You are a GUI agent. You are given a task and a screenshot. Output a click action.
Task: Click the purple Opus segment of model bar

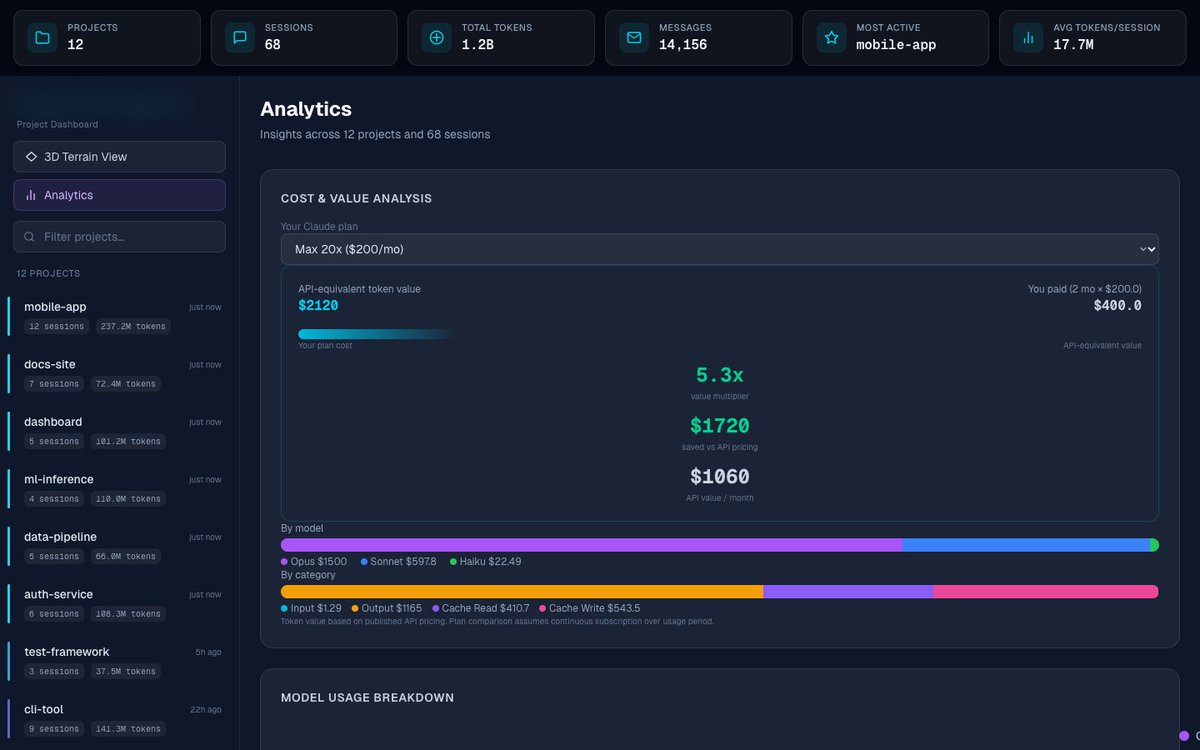tap(591, 545)
